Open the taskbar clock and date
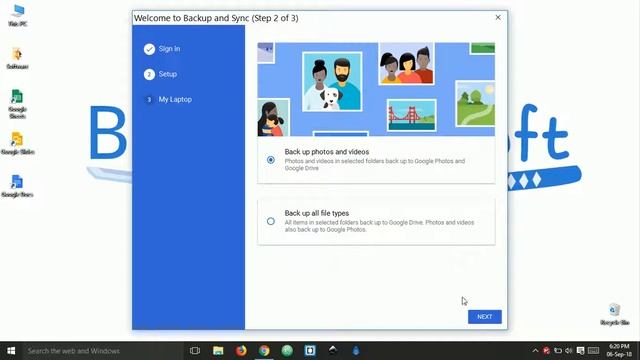640x360 pixels. click(619, 351)
